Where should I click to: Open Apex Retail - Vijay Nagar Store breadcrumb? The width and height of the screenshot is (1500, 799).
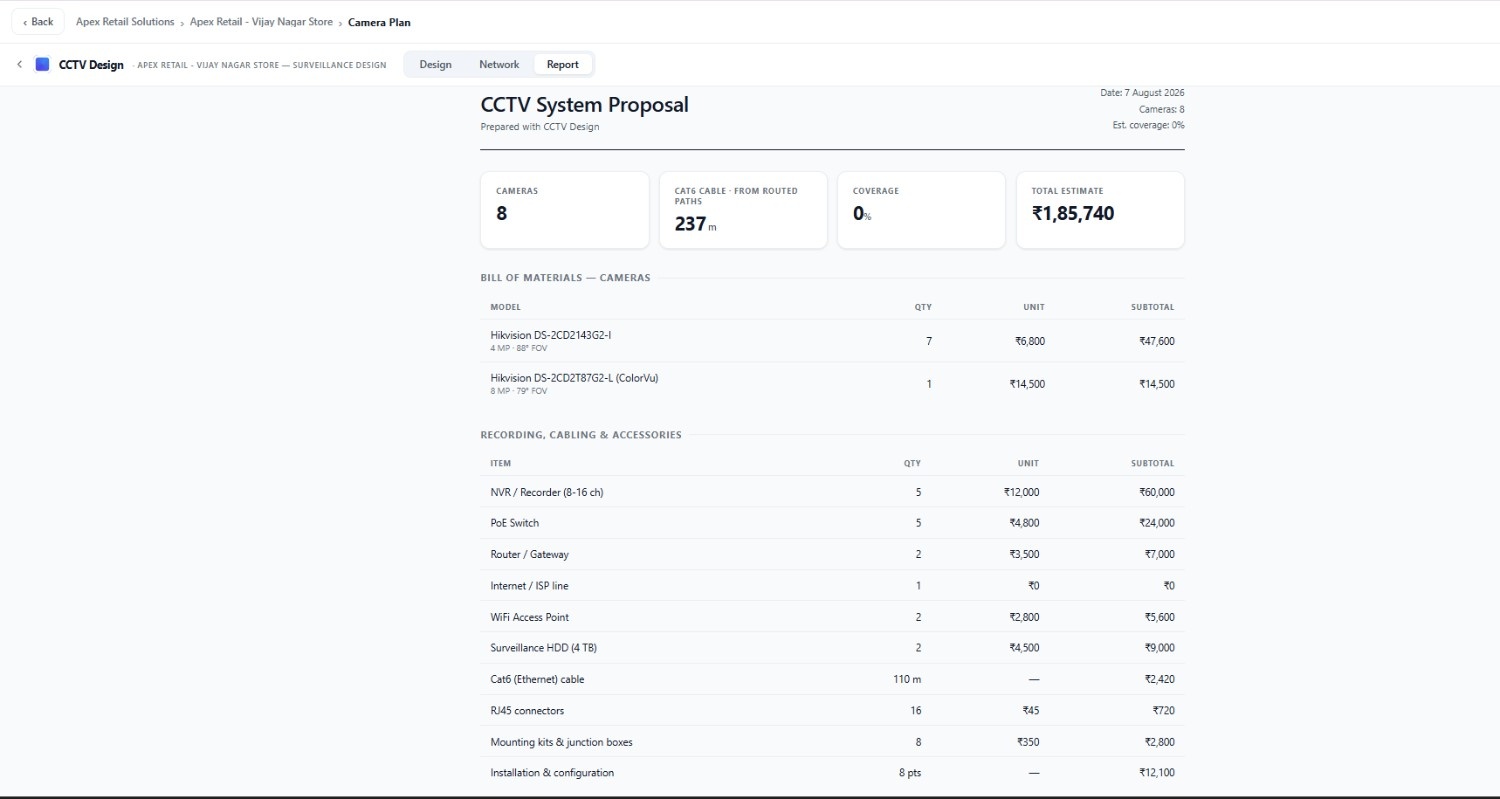tap(261, 22)
